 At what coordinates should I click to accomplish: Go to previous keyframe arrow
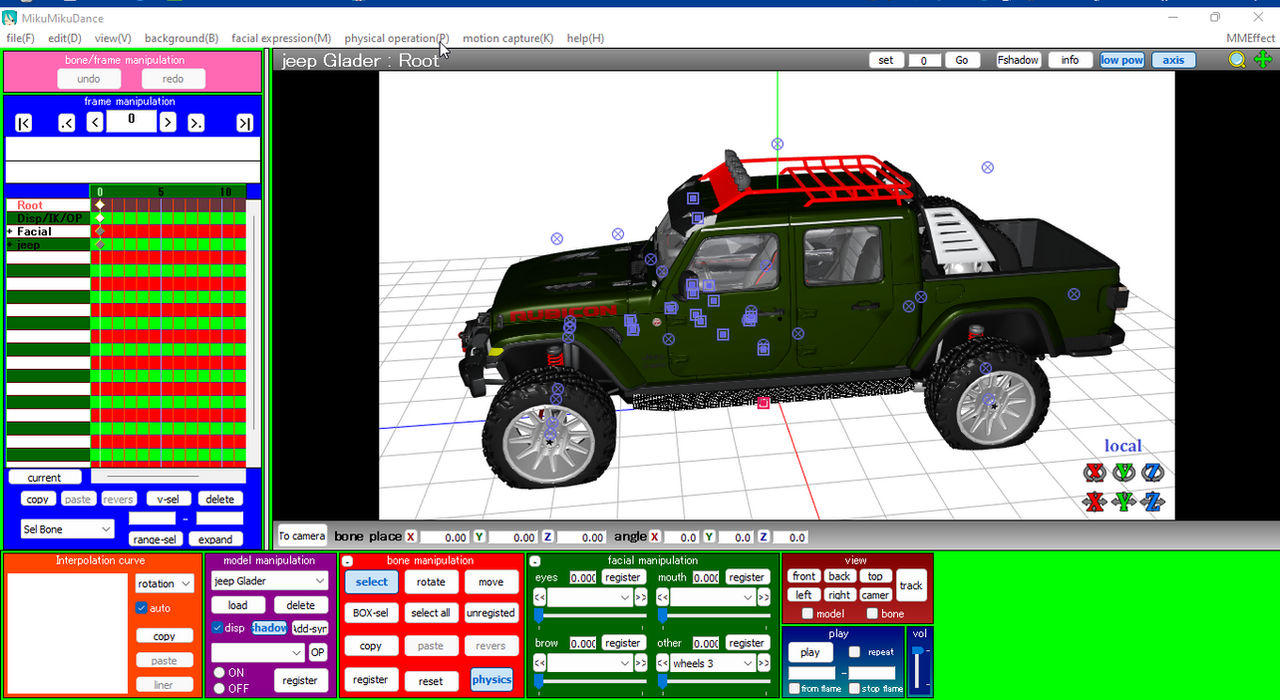66,123
